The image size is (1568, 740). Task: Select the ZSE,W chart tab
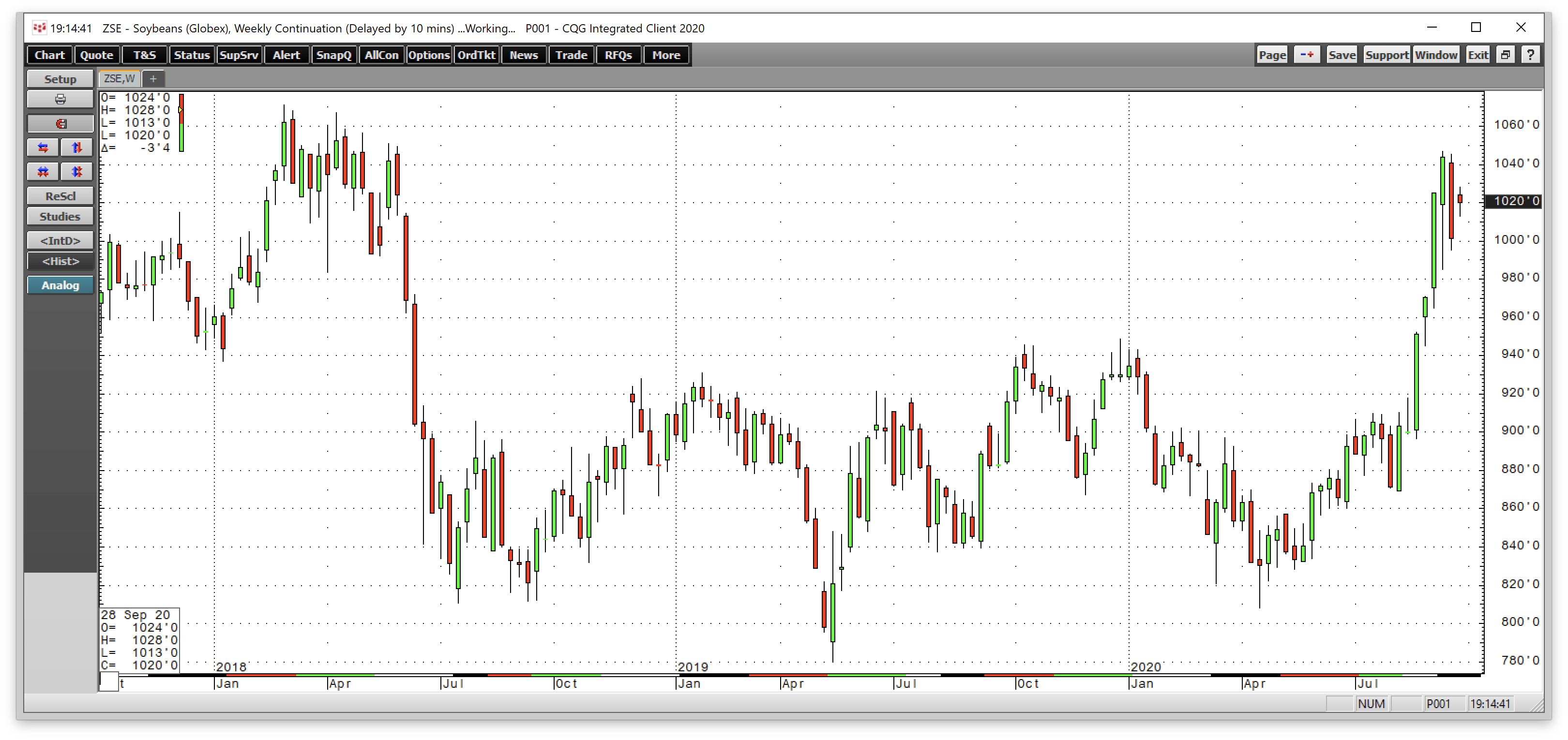point(120,78)
